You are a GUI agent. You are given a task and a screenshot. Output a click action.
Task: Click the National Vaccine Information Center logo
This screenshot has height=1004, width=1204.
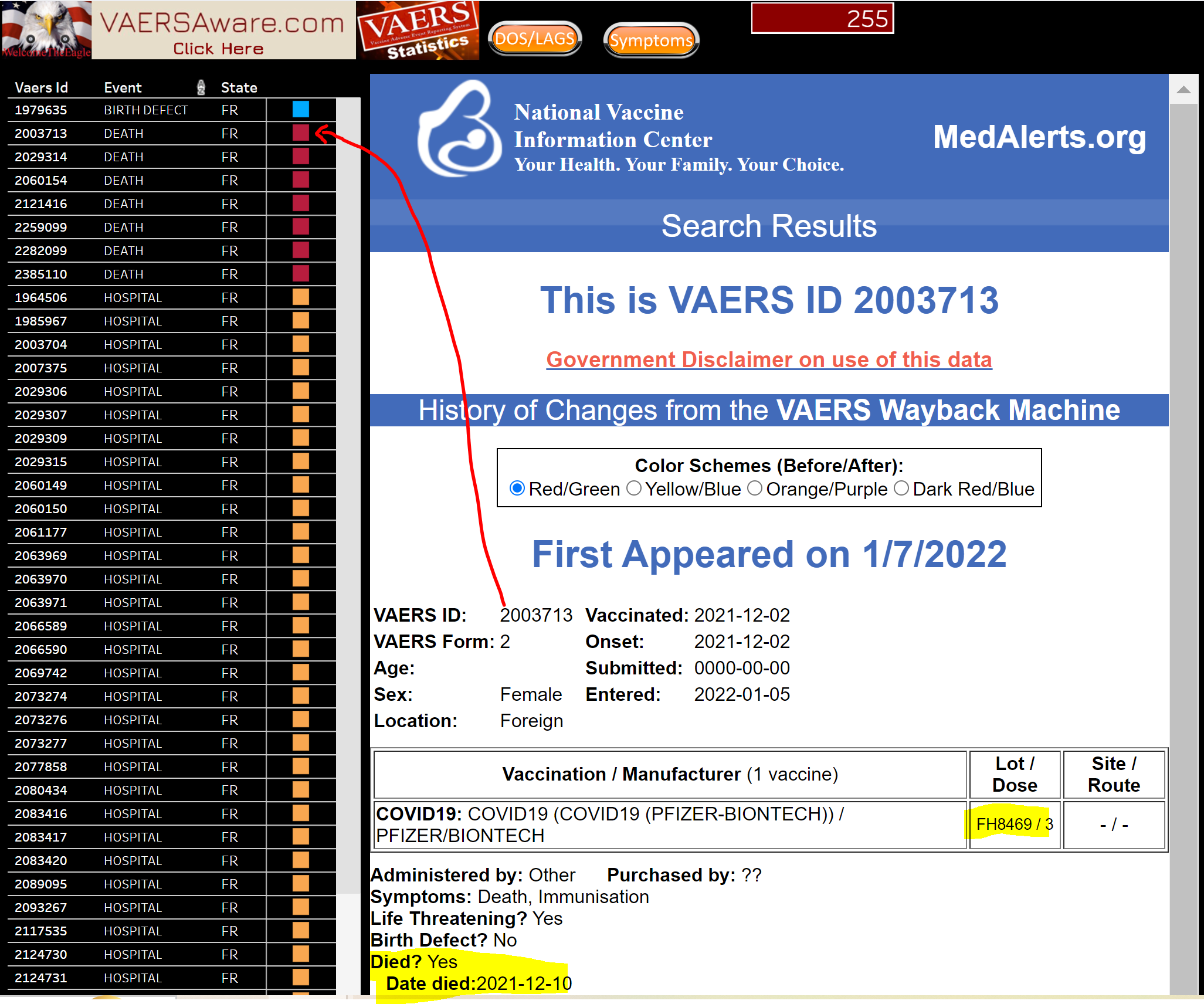pos(459,128)
